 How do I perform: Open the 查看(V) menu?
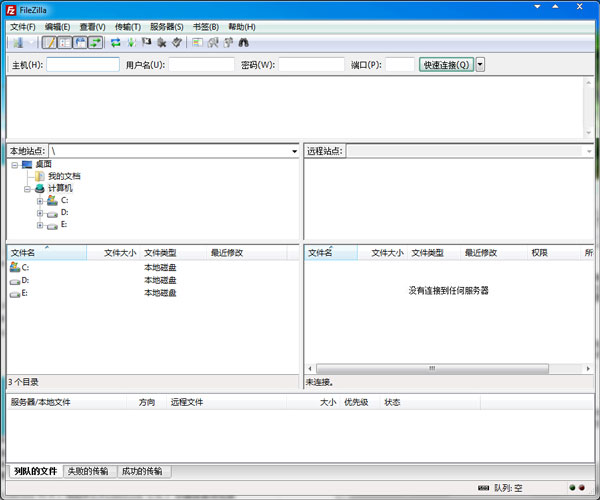pos(92,27)
